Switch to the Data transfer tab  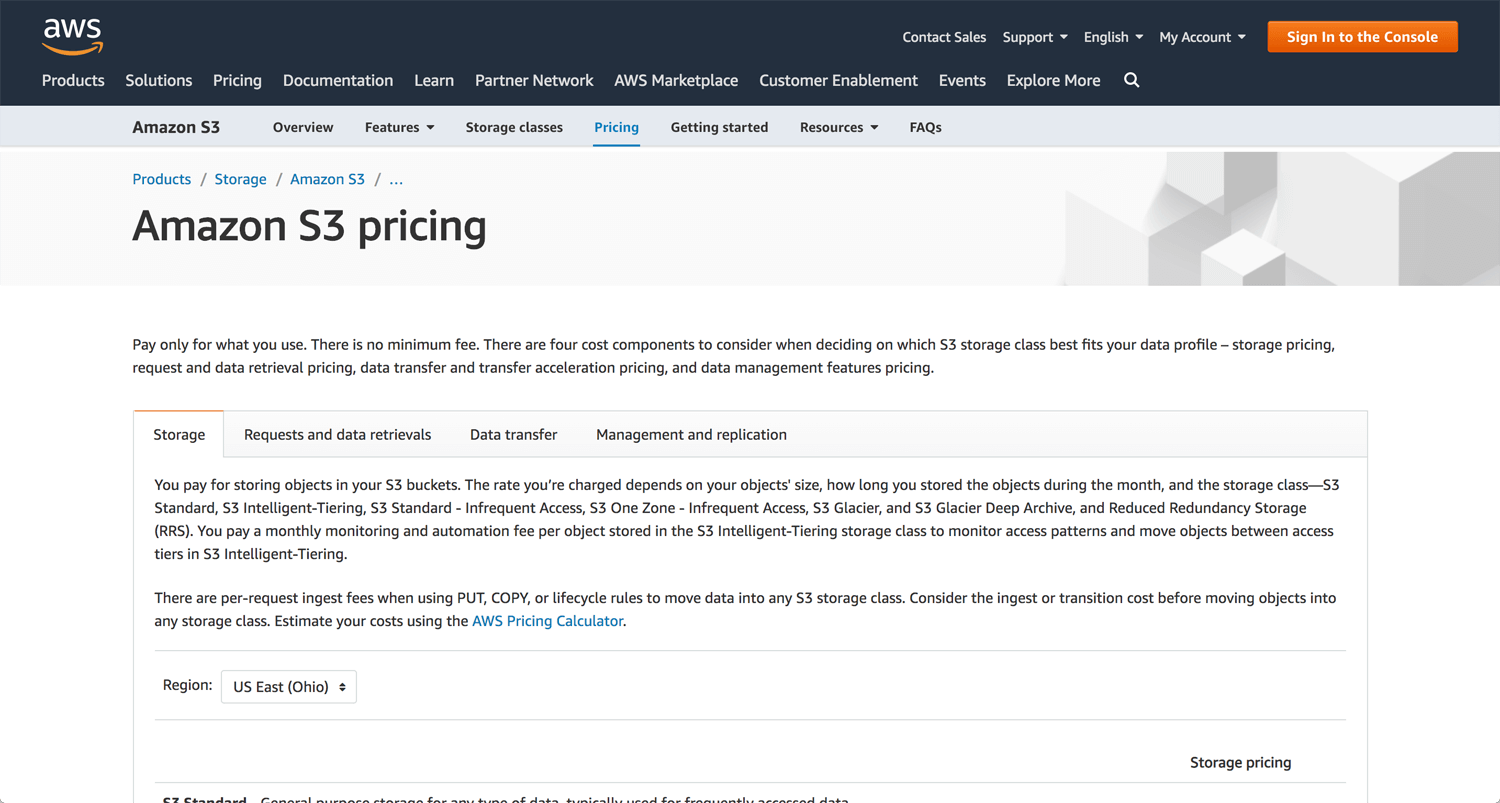coord(513,434)
